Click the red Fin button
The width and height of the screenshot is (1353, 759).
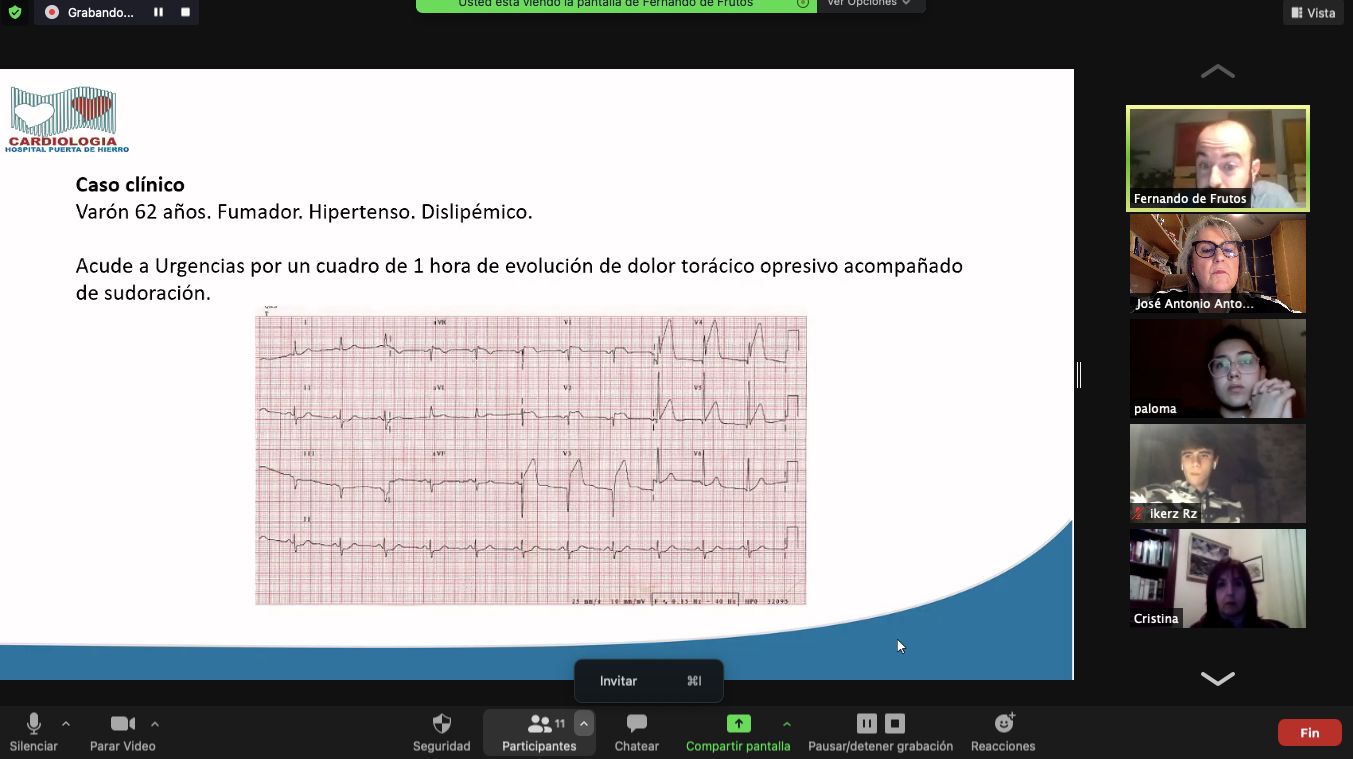coord(1309,733)
